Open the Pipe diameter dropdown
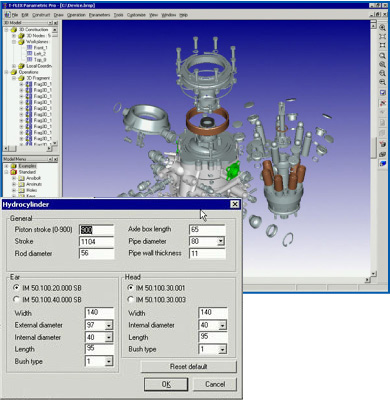390x400 pixels. [x=221, y=241]
